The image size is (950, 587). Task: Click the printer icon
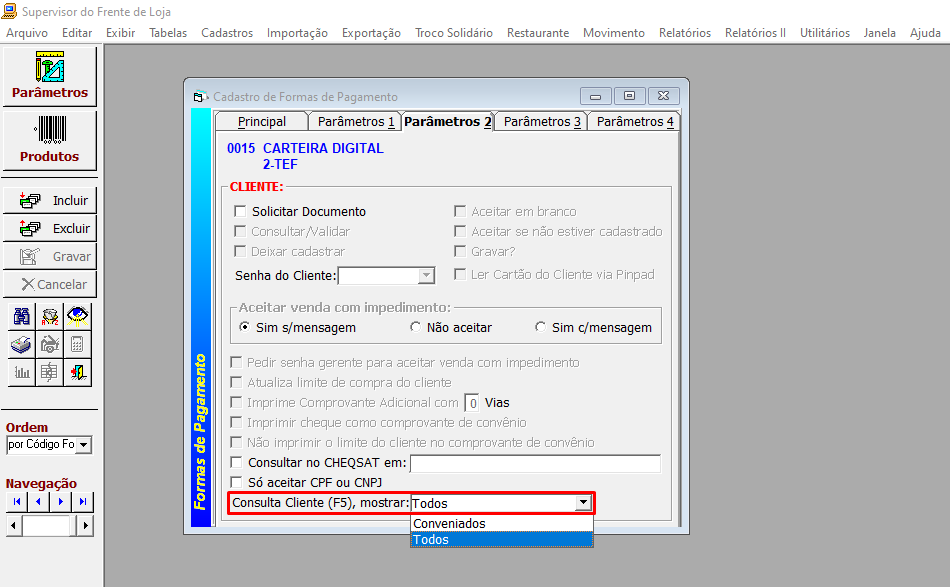click(22, 344)
